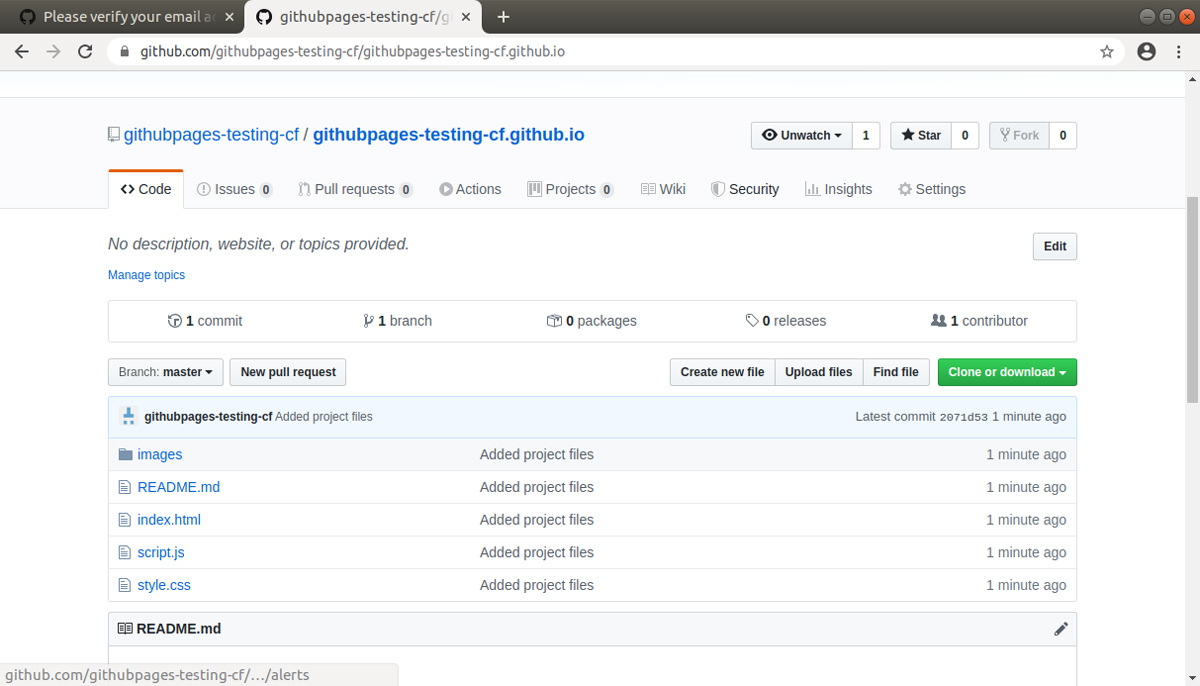Click the Security shield icon
The width and height of the screenshot is (1200, 686).
(x=717, y=188)
